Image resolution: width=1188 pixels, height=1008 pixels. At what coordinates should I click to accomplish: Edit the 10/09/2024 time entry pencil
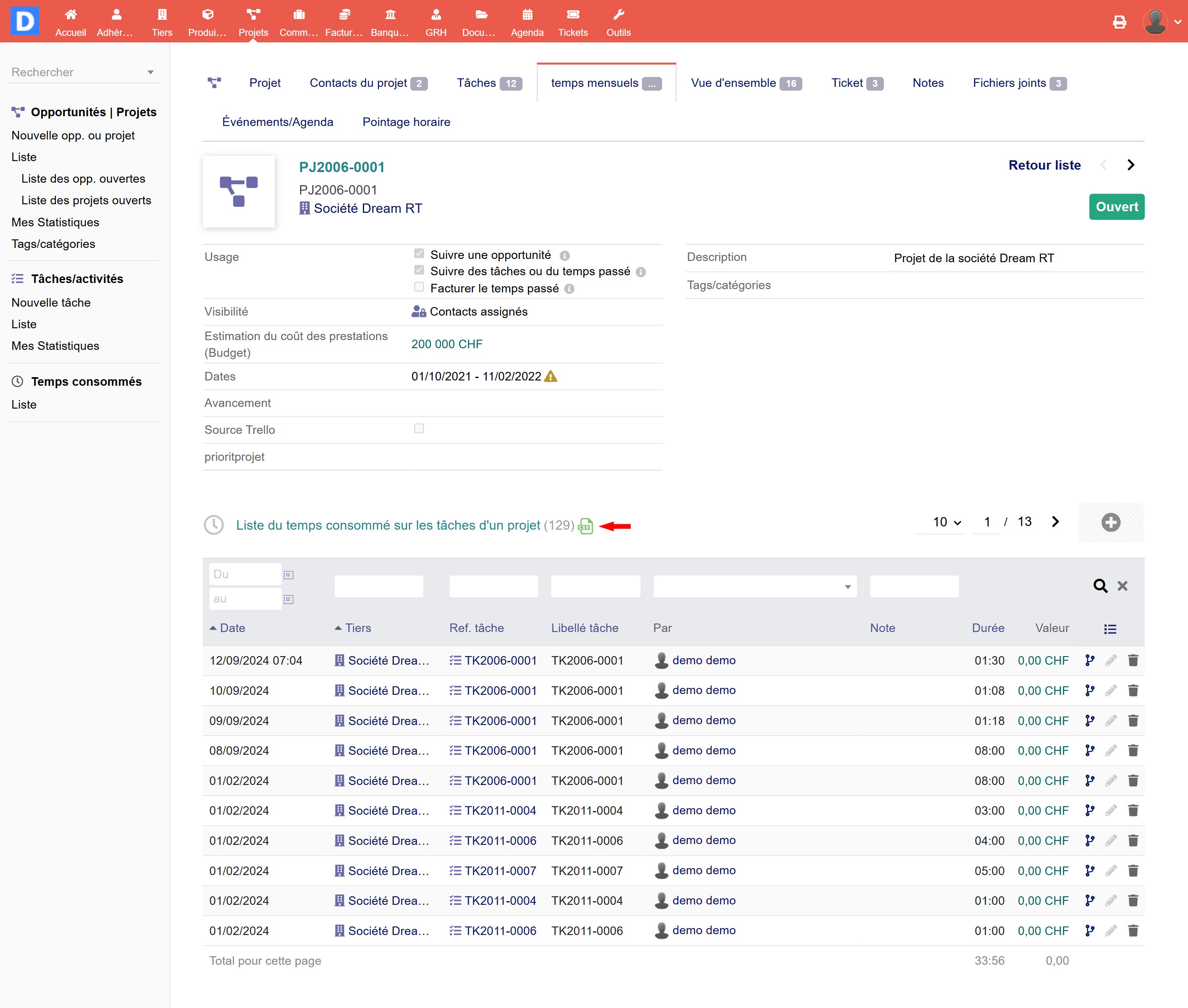point(1110,690)
